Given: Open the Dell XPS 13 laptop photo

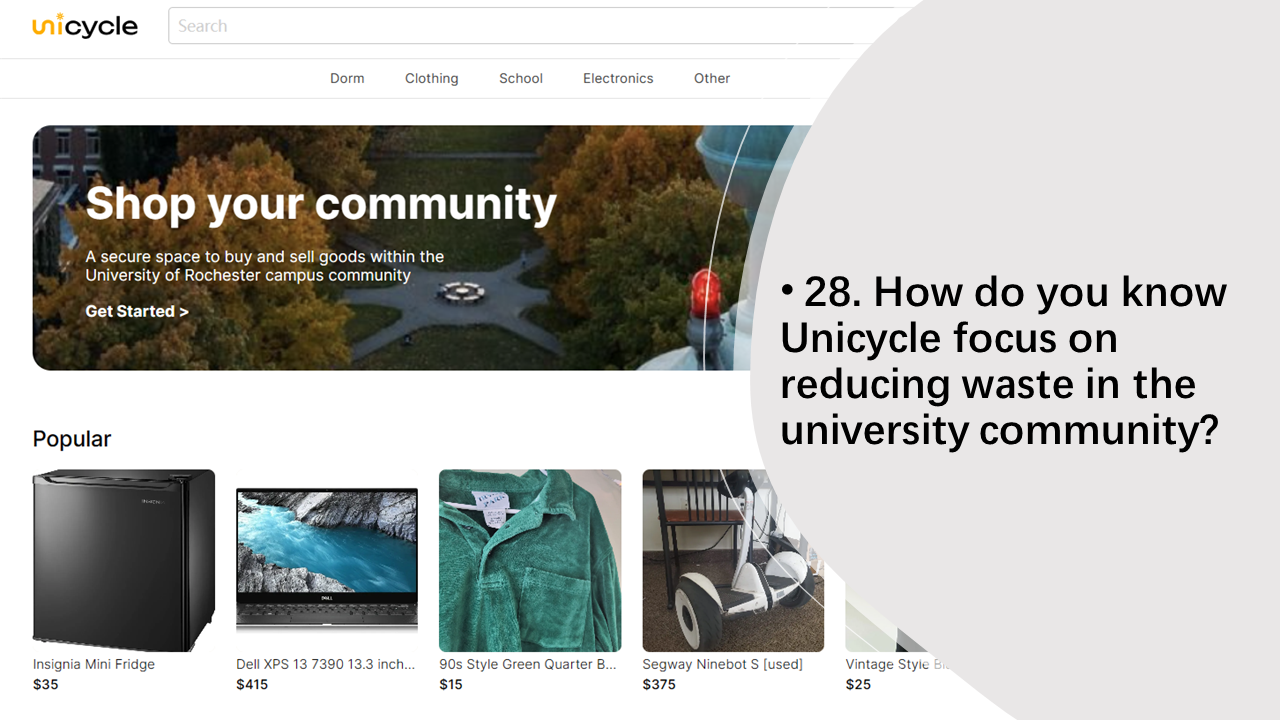Looking at the screenshot, I should tap(327, 561).
